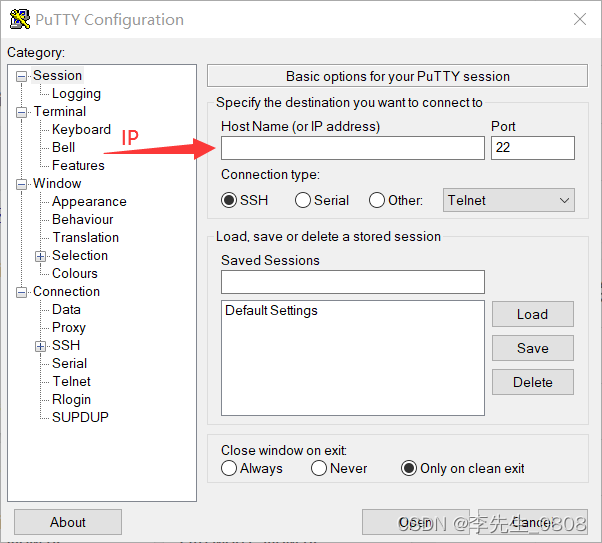Open the Telnet protocol dropdown
Image resolution: width=602 pixels, height=543 pixels.
click(x=509, y=200)
